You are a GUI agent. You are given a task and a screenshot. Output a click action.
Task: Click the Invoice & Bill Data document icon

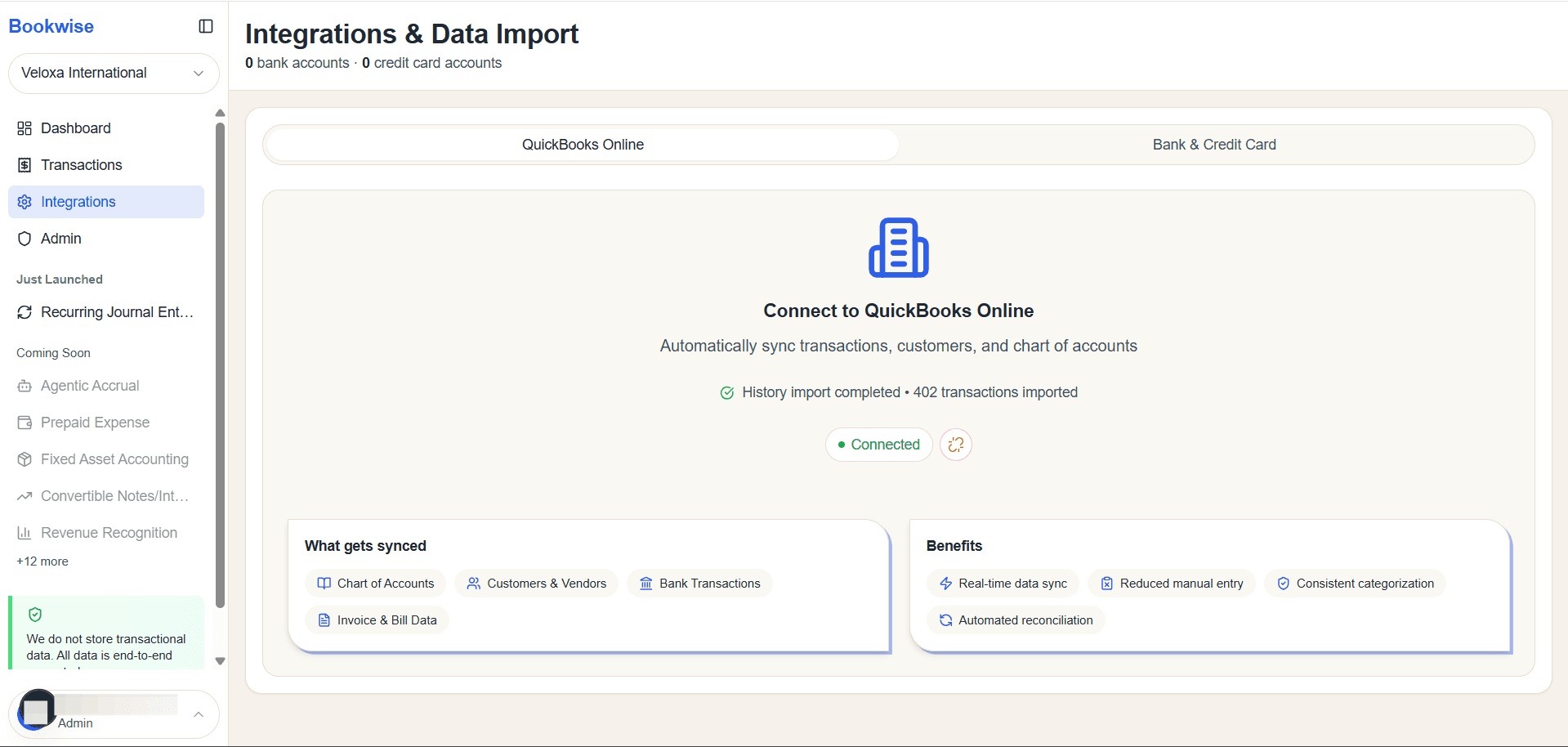(x=324, y=620)
